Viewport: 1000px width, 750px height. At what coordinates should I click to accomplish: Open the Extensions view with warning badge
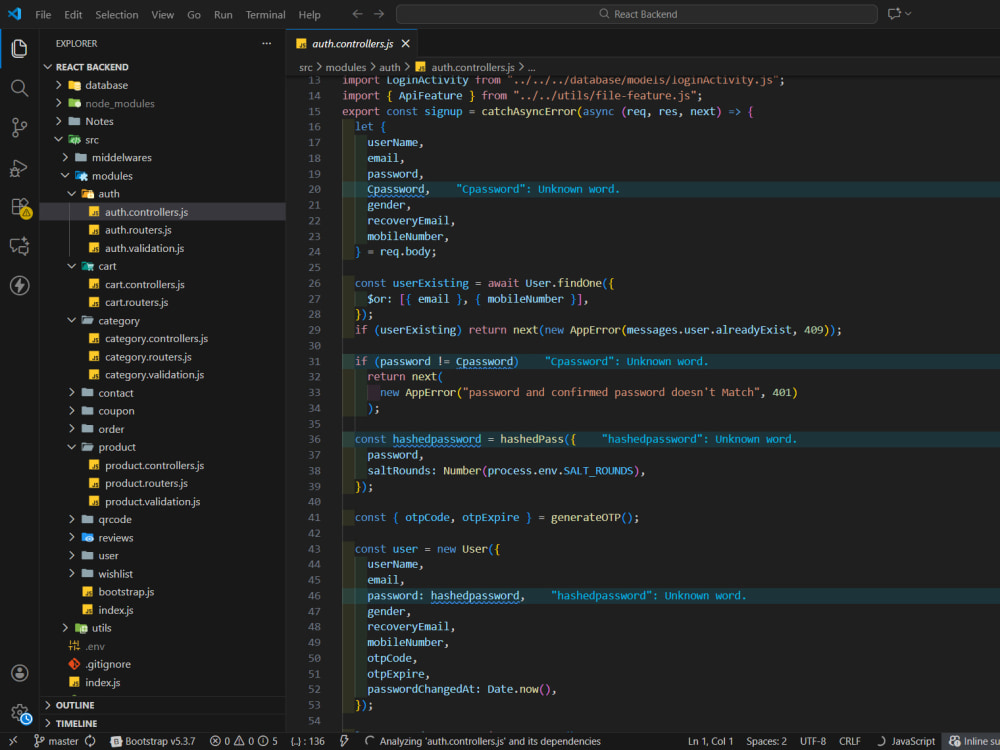(x=20, y=207)
